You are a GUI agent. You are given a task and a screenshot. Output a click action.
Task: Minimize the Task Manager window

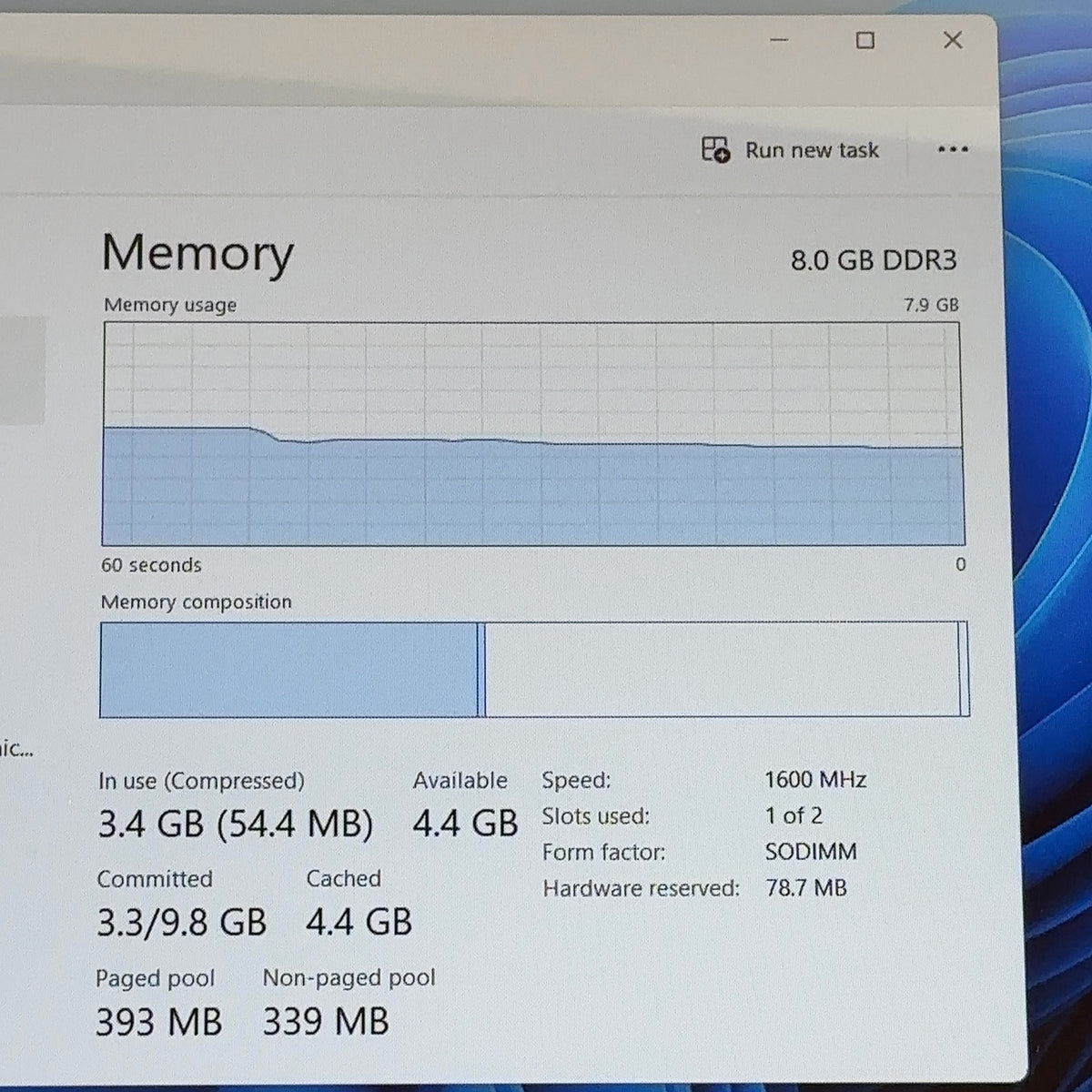(779, 40)
